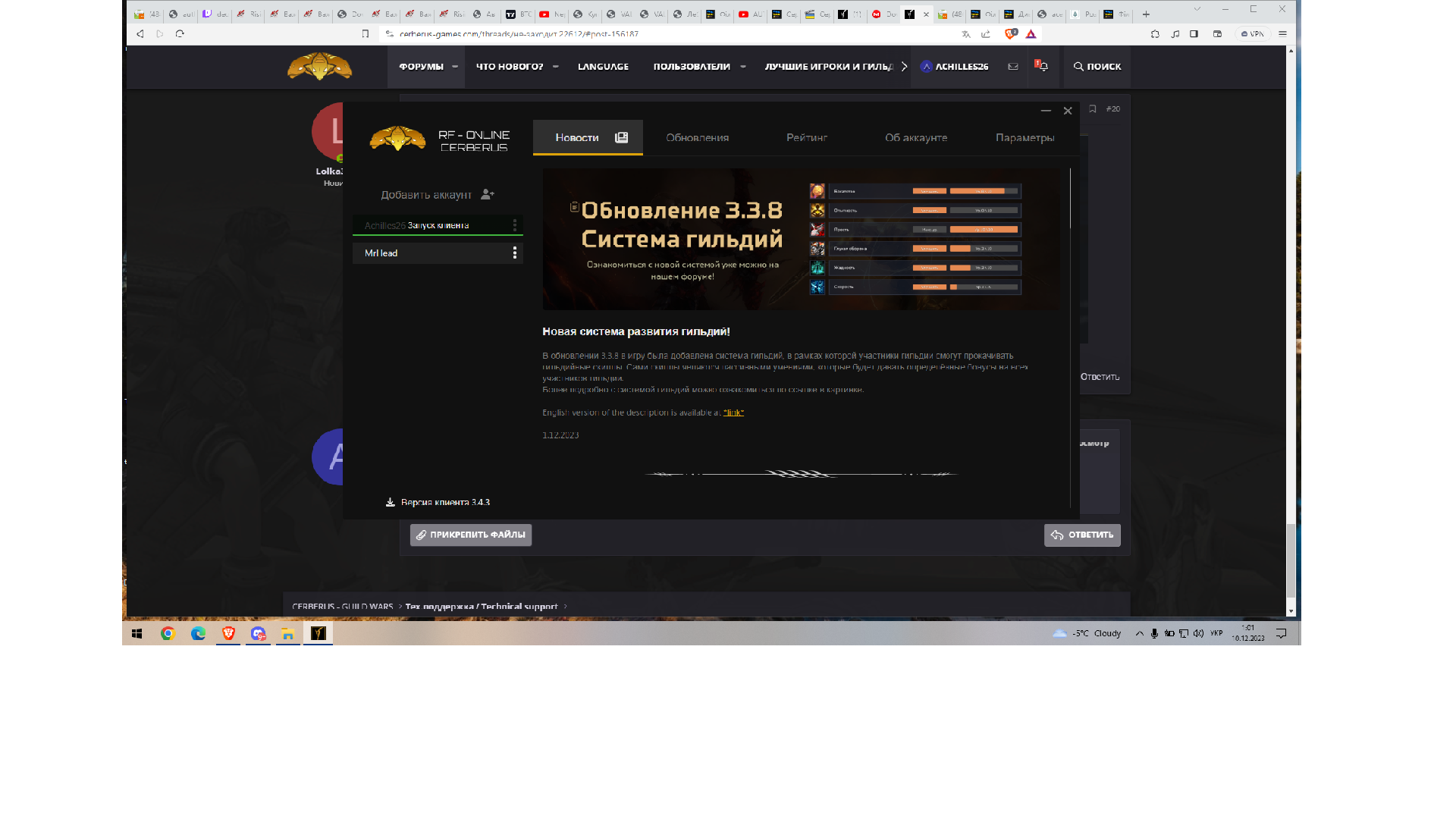Show hidden system tray icons chevron
Image resolution: width=1456 pixels, height=819 pixels.
(1139, 634)
